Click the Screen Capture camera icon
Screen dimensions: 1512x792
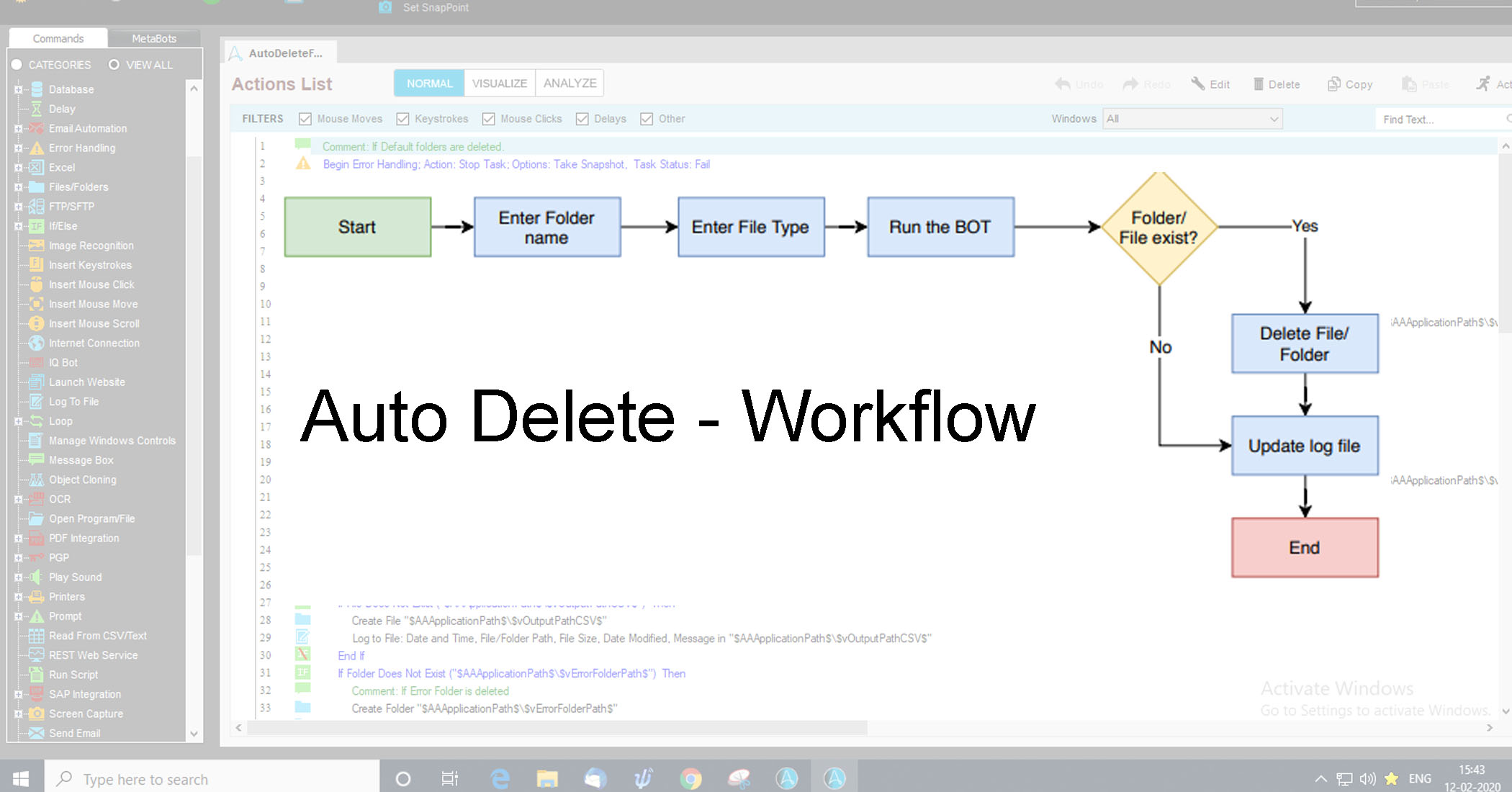(x=36, y=714)
